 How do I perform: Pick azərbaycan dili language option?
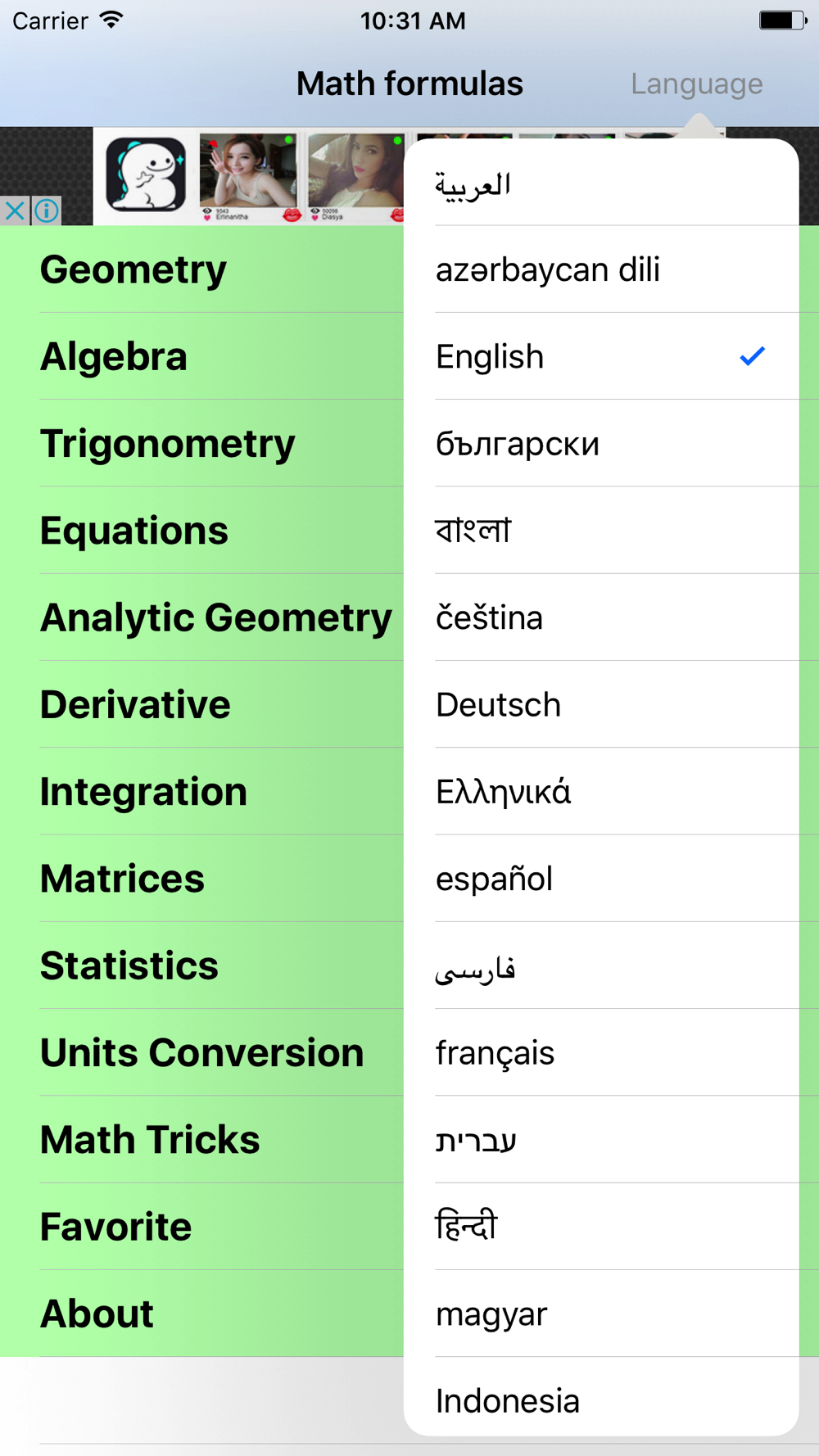(x=601, y=269)
